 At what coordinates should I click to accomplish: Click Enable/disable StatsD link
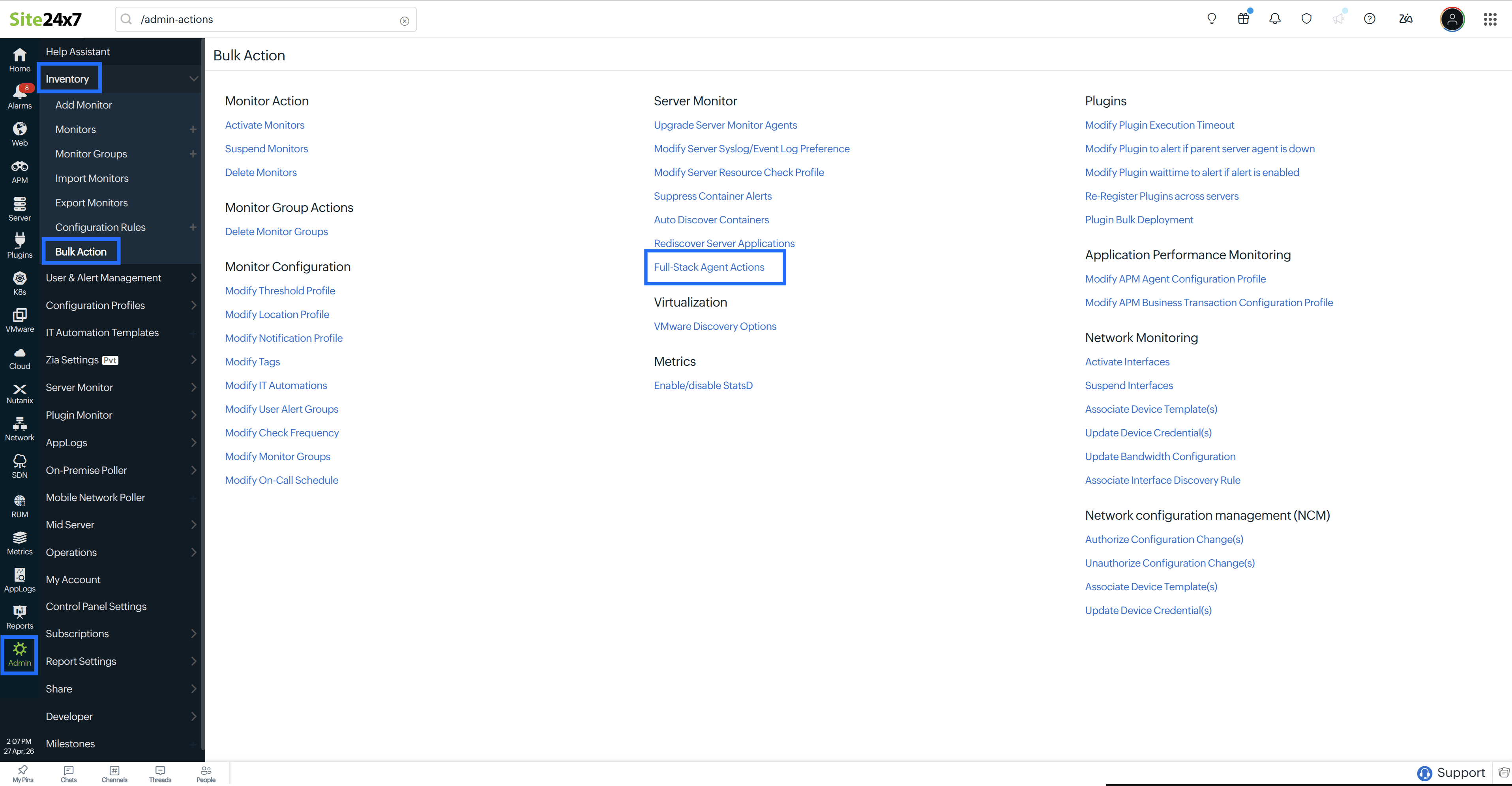click(x=703, y=386)
